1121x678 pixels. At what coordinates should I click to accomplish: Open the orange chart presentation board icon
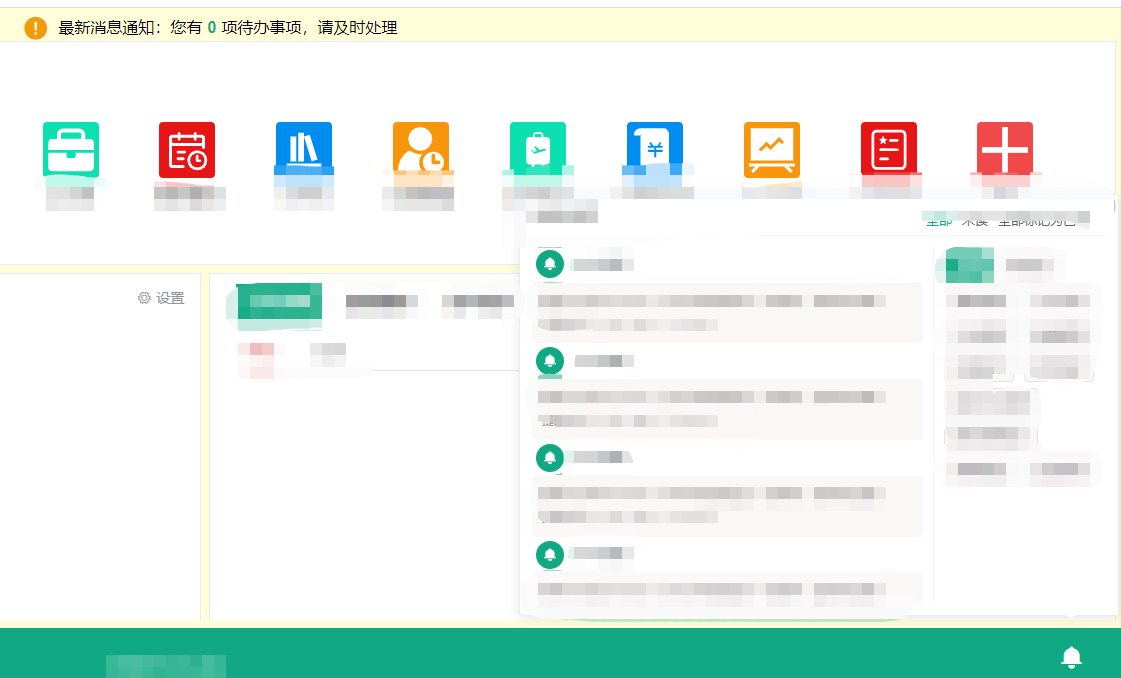click(772, 149)
